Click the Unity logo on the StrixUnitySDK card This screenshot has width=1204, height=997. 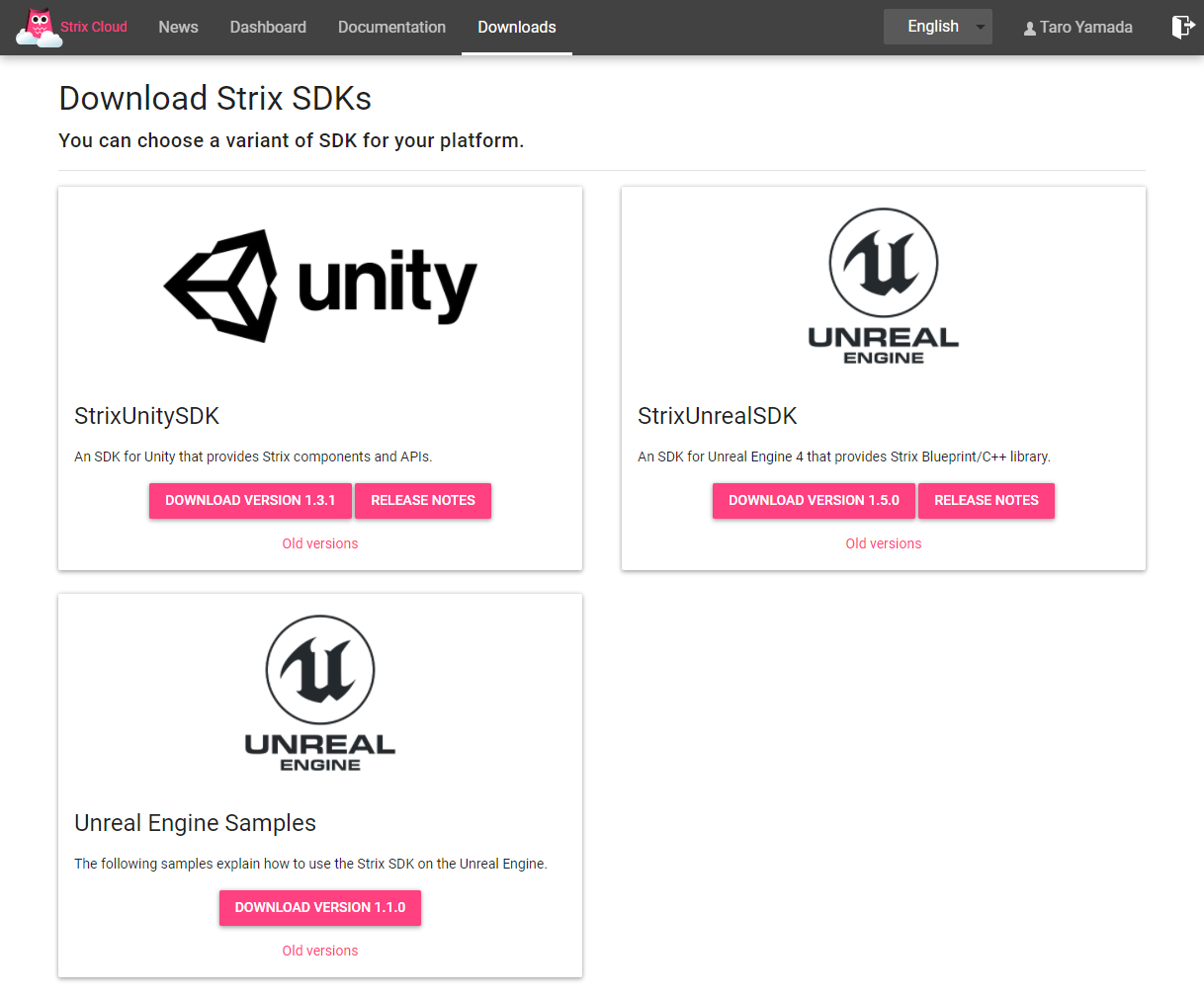[320, 286]
